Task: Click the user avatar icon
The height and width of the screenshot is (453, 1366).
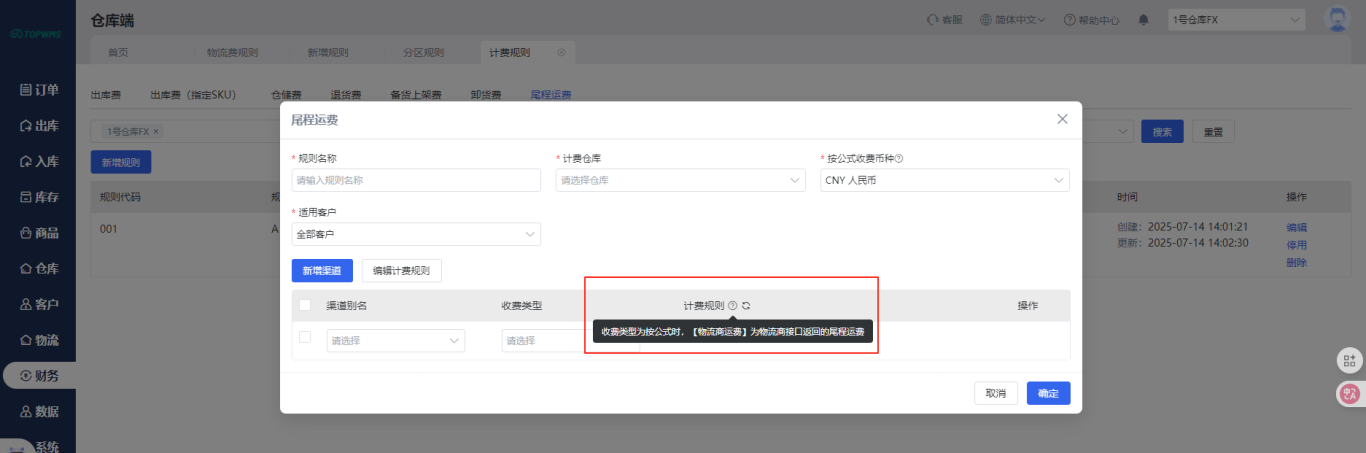Action: (x=1336, y=19)
